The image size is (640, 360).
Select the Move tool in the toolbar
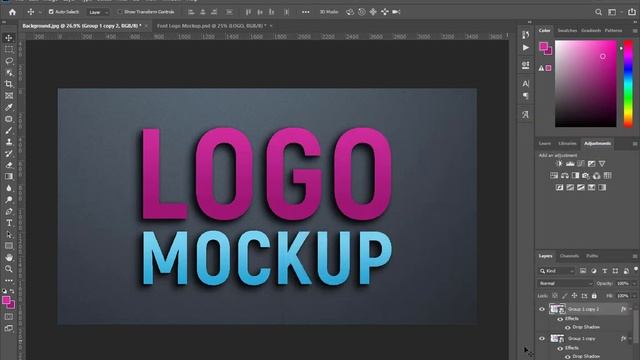coord(9,38)
